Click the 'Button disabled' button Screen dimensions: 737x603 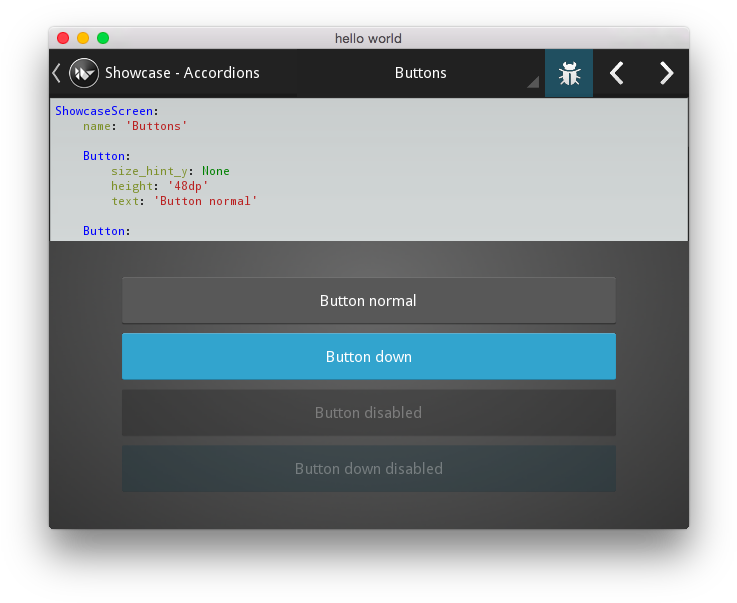point(368,413)
